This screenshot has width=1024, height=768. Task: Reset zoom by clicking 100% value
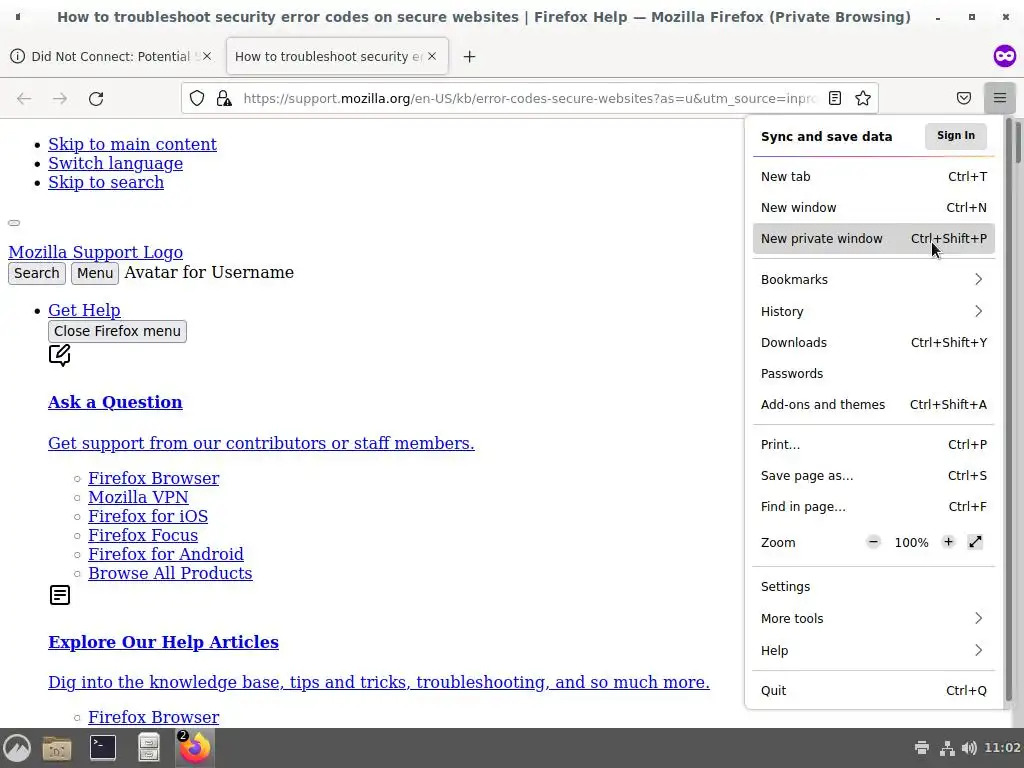click(x=911, y=542)
